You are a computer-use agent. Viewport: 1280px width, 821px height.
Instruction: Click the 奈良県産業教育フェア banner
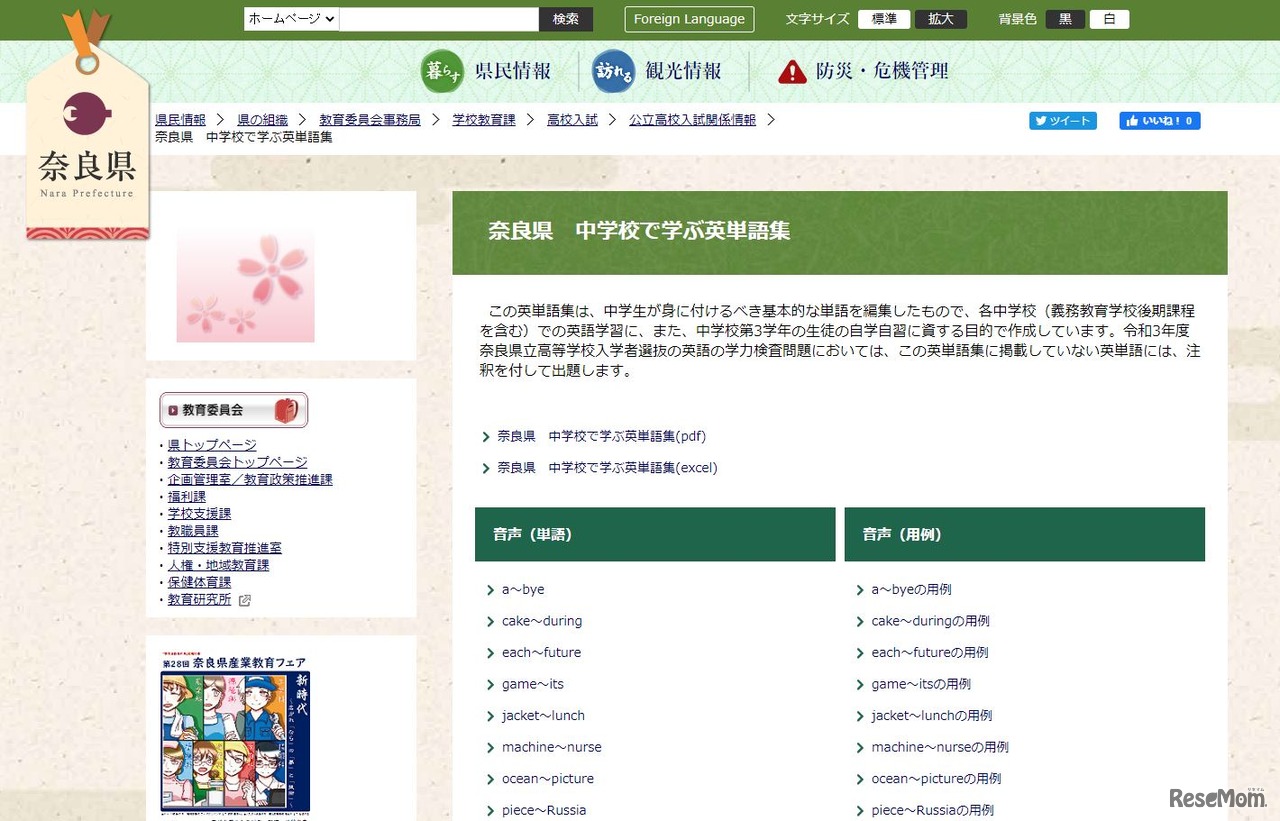tap(236, 740)
